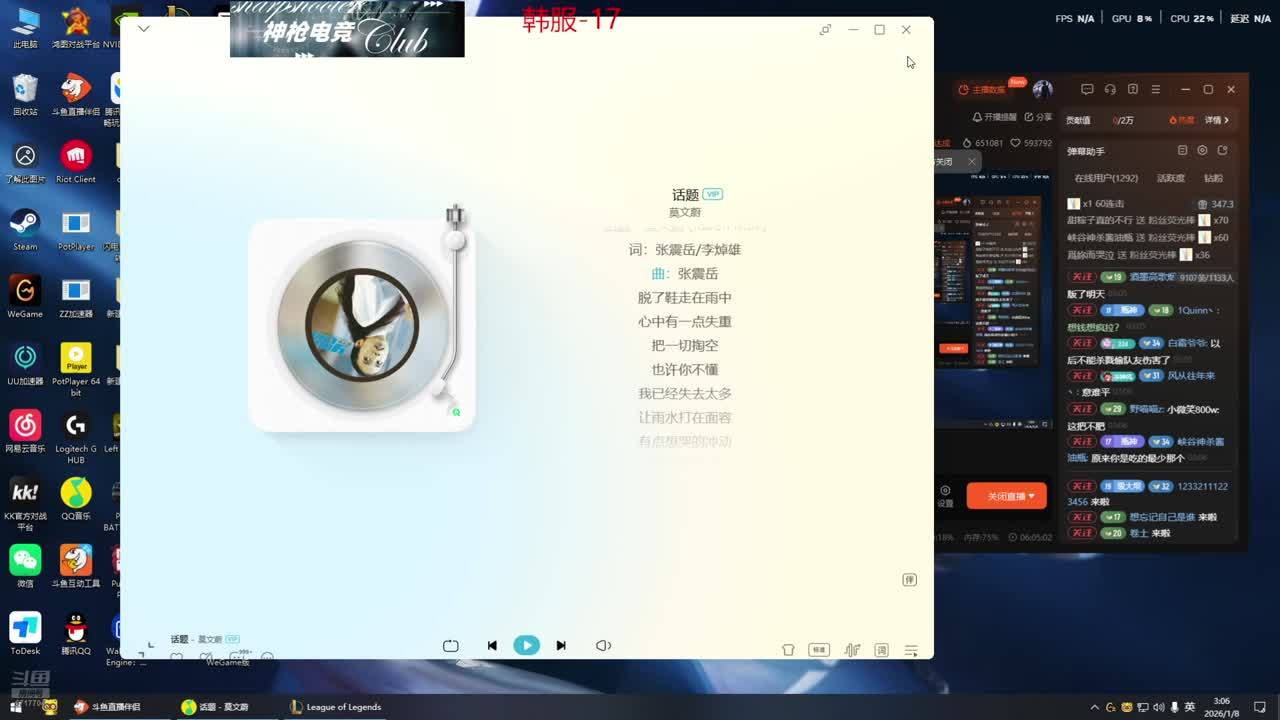
Task: Click the 分享 share button
Action: (x=1037, y=117)
